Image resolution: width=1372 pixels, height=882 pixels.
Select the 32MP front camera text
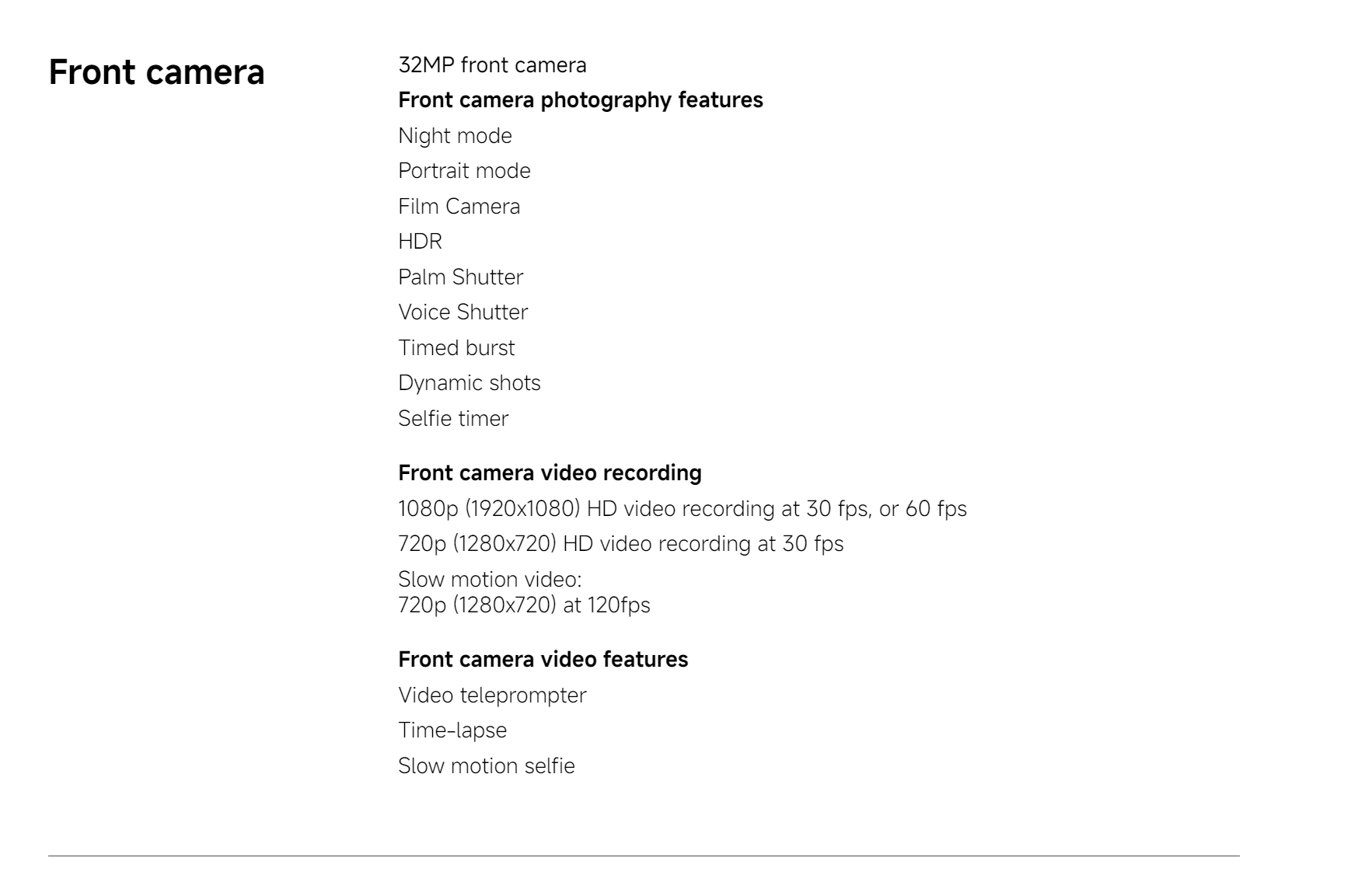click(492, 65)
